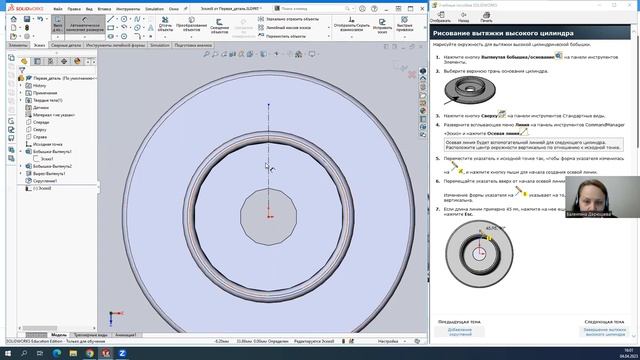Click the traffic-light Rebuild icon
Viewport: 640px width, 360px height.
coord(27,28)
